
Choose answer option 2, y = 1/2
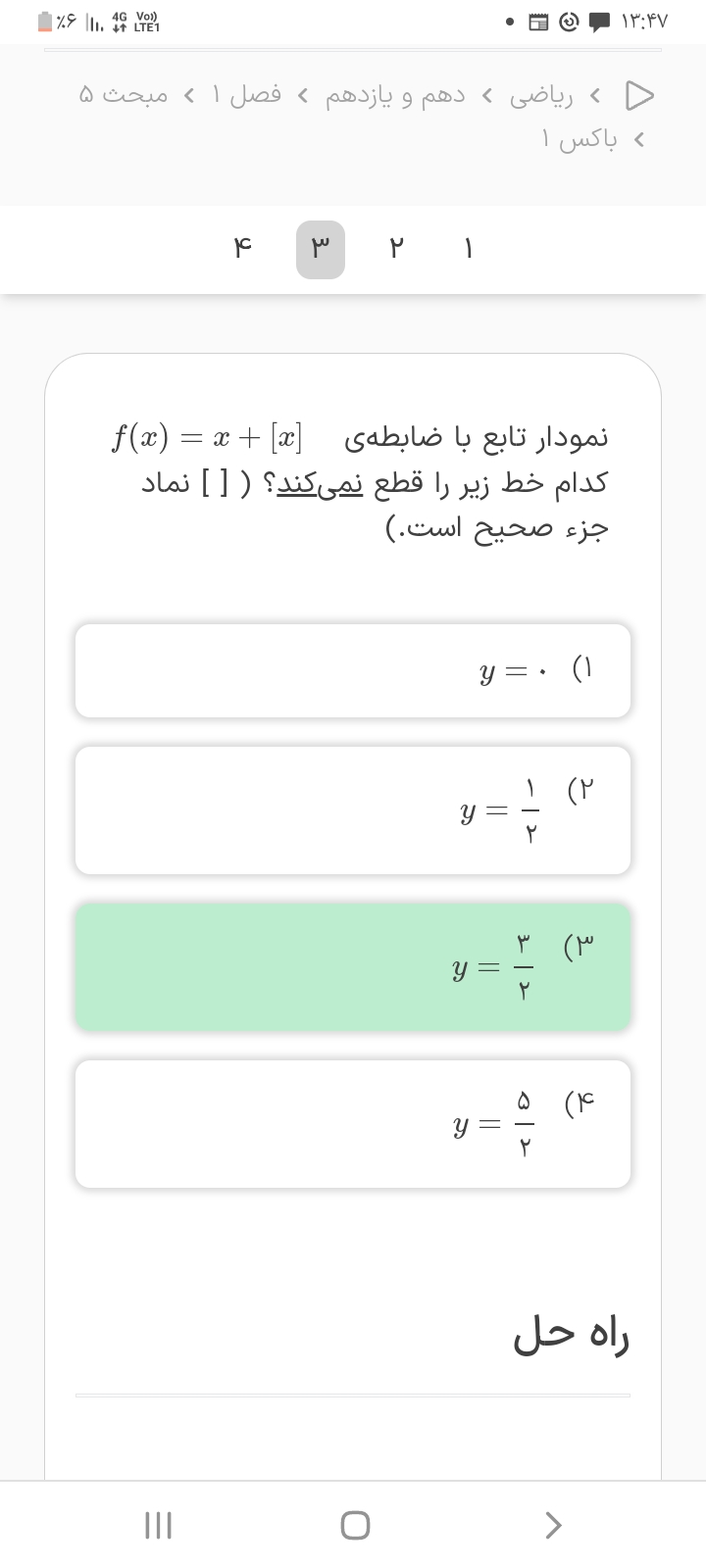tap(353, 810)
